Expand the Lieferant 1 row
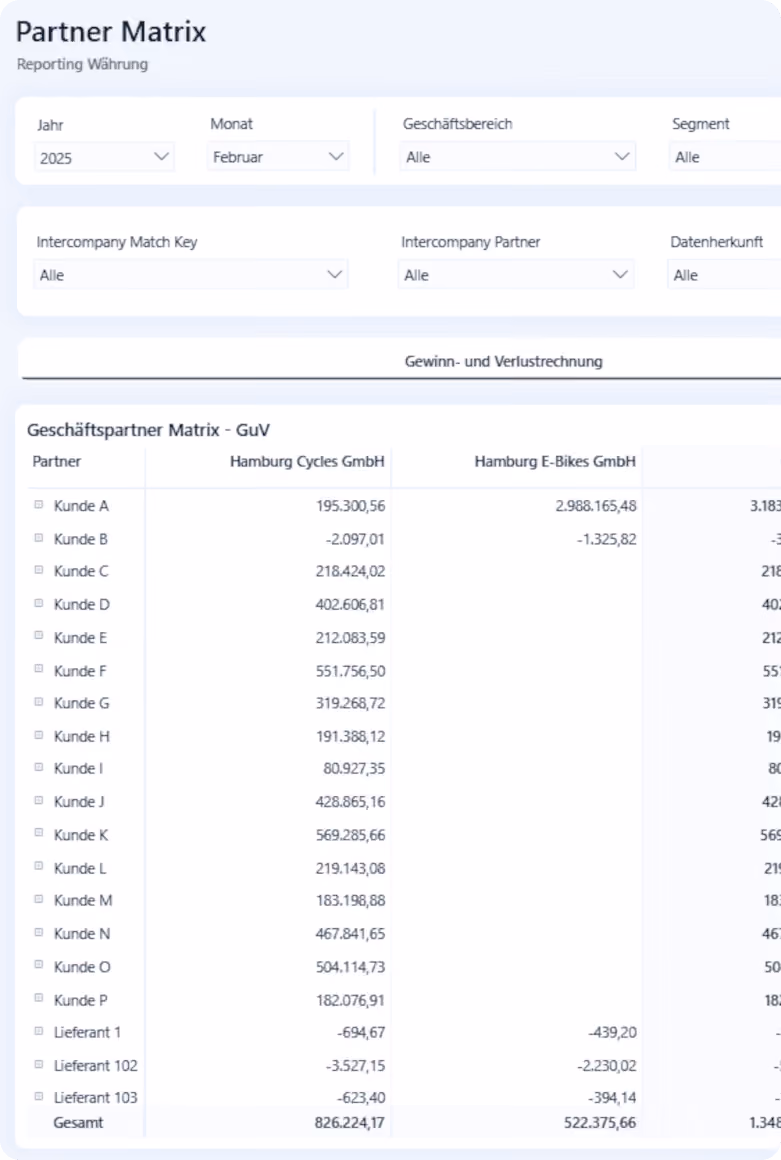Image resolution: width=781 pixels, height=1160 pixels. coord(38,1031)
